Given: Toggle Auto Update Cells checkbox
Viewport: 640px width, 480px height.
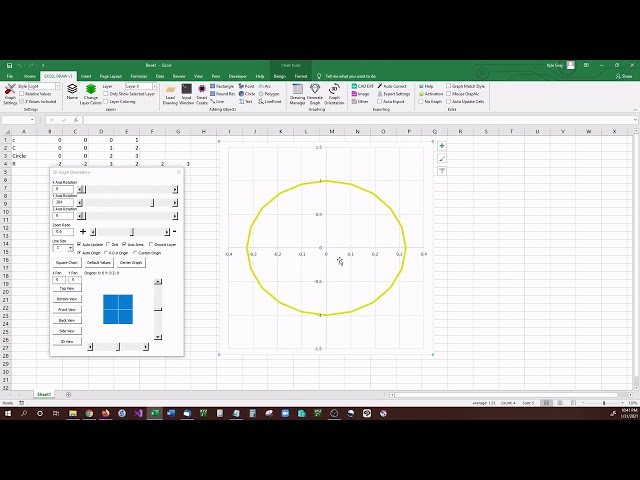Looking at the screenshot, I should tap(449, 101).
